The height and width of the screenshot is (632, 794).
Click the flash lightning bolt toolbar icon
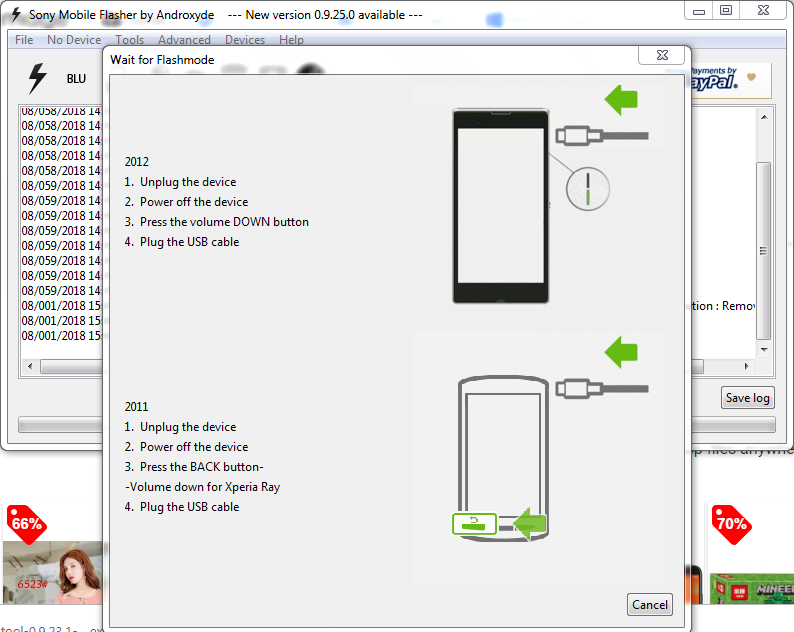(x=37, y=78)
